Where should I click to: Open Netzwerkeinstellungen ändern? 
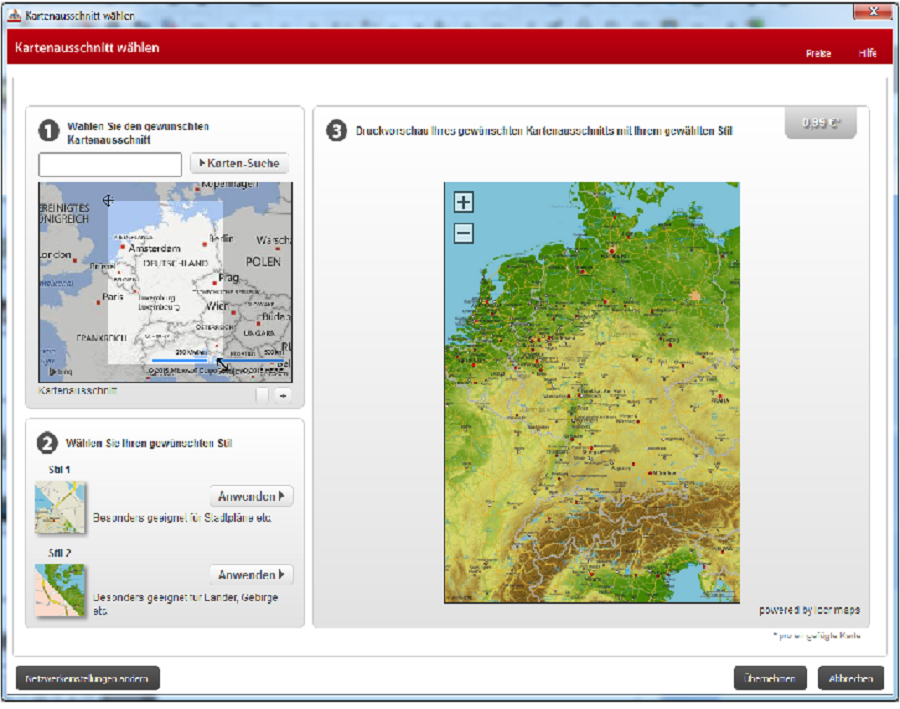coord(88,679)
